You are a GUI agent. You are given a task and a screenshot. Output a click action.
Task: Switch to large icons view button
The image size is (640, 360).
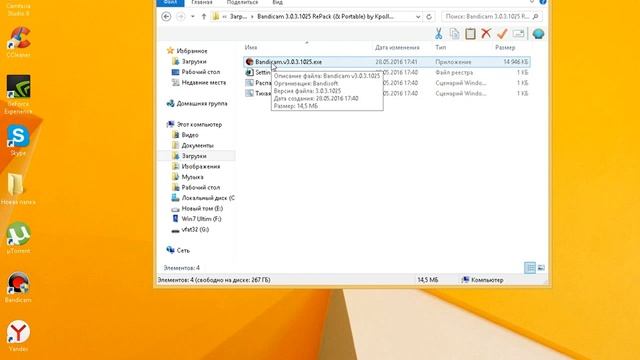pyautogui.click(x=541, y=268)
